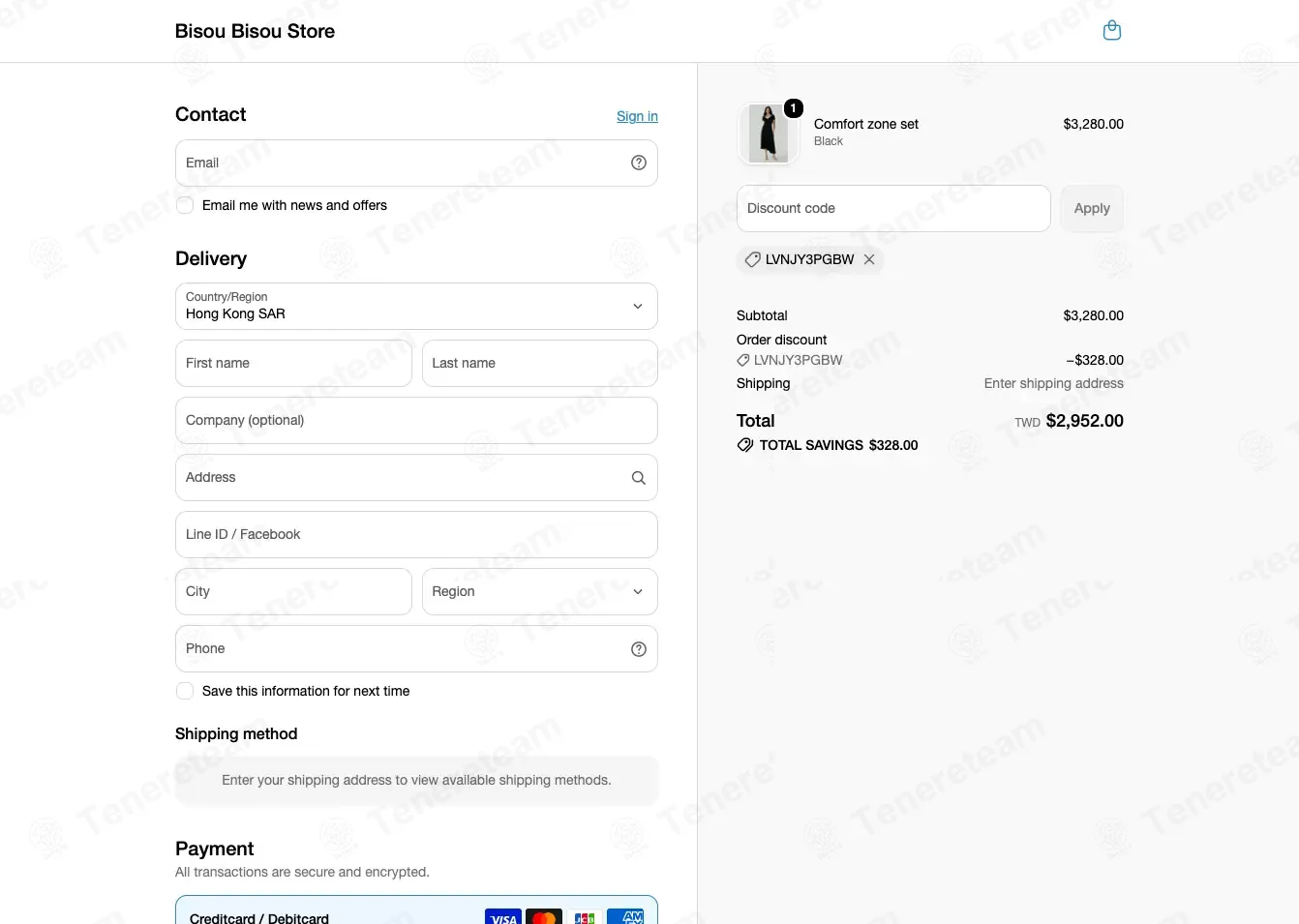Click the tag icon on applied discount chip
The image size is (1299, 924).
point(752,259)
